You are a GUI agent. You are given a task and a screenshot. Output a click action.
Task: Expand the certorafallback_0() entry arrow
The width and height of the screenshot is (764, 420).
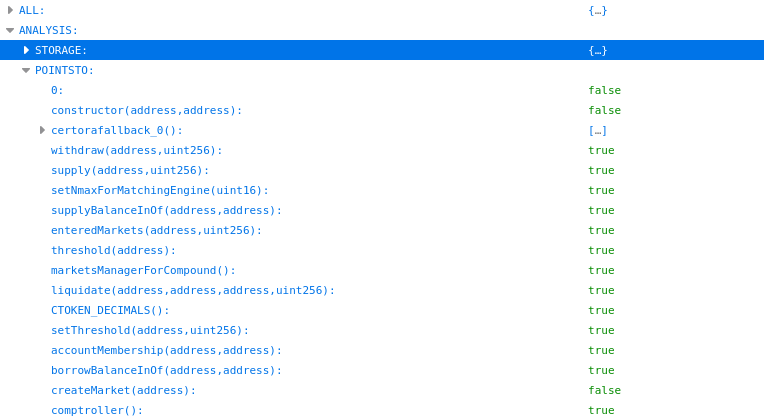(42, 130)
